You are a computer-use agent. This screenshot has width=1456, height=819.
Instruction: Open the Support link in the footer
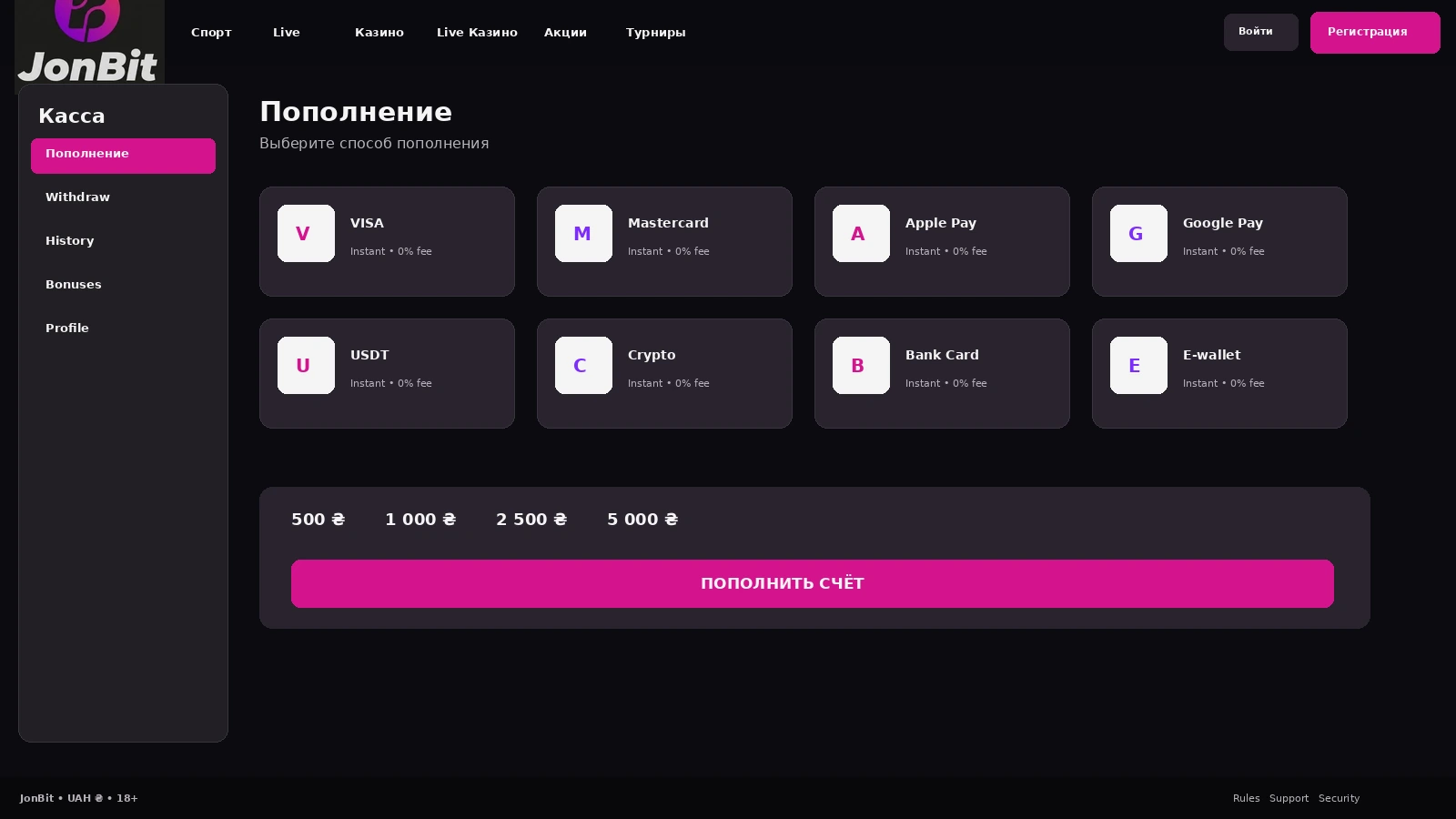[x=1289, y=799]
